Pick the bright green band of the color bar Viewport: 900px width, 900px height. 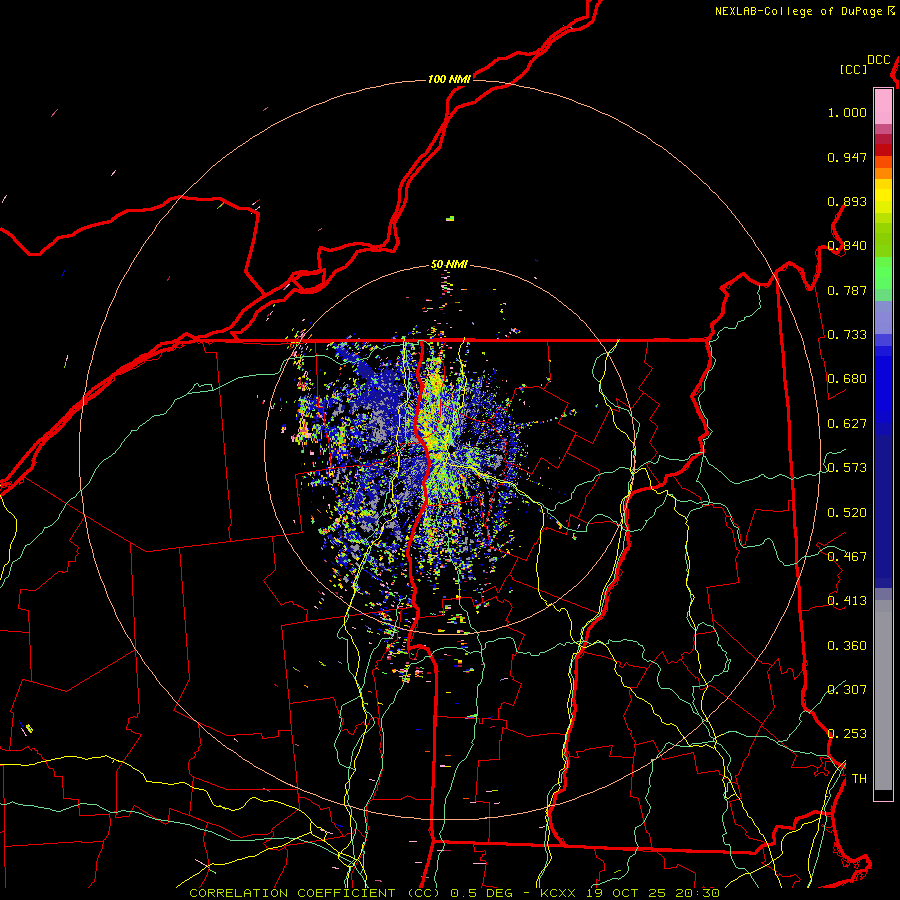(883, 273)
